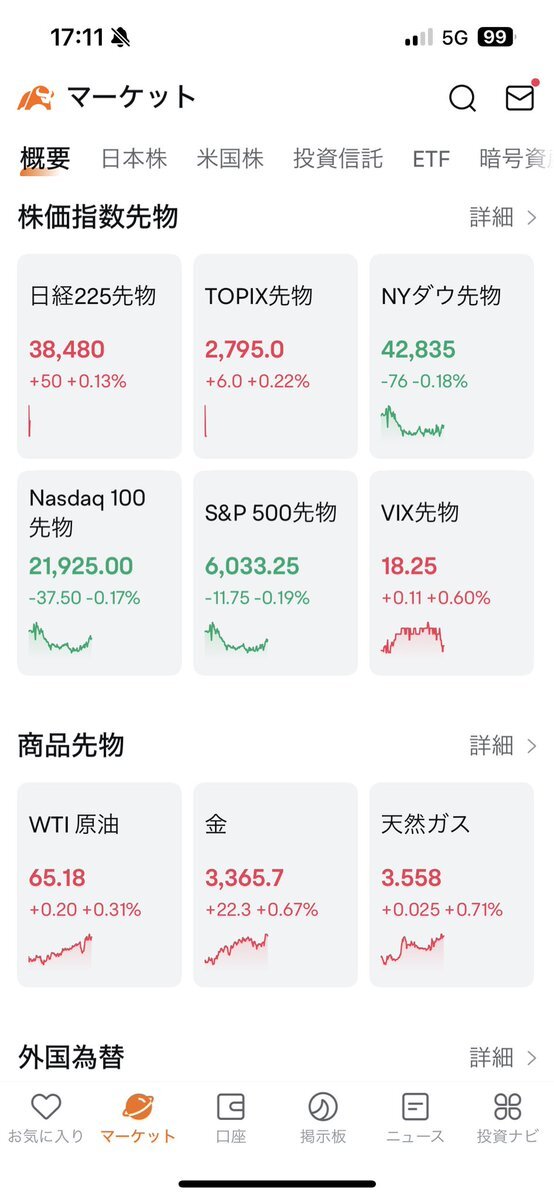
Task: Open the ニュース news icon
Action: click(415, 1106)
